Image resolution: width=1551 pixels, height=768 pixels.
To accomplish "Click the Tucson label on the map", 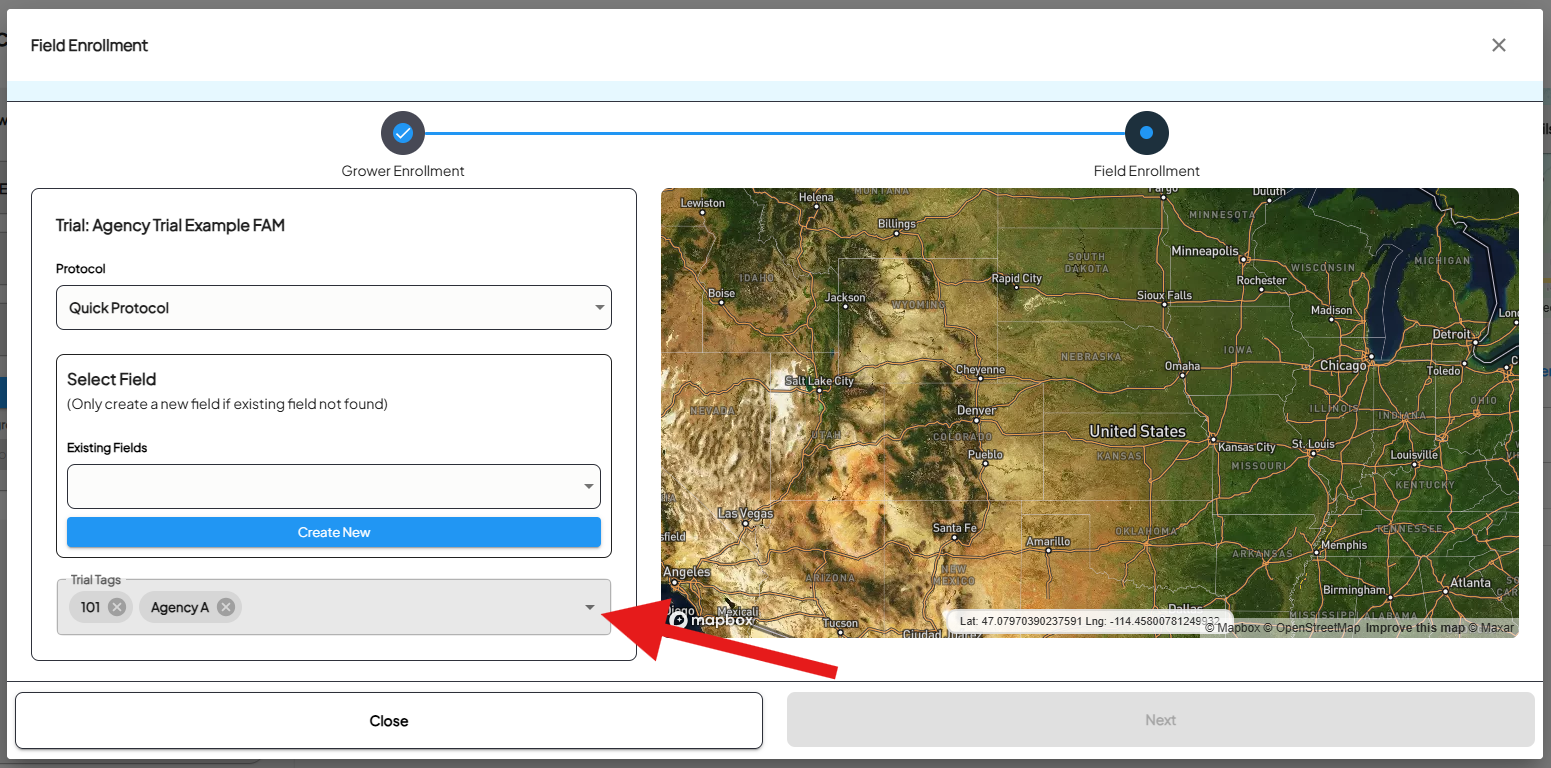I will (840, 623).
